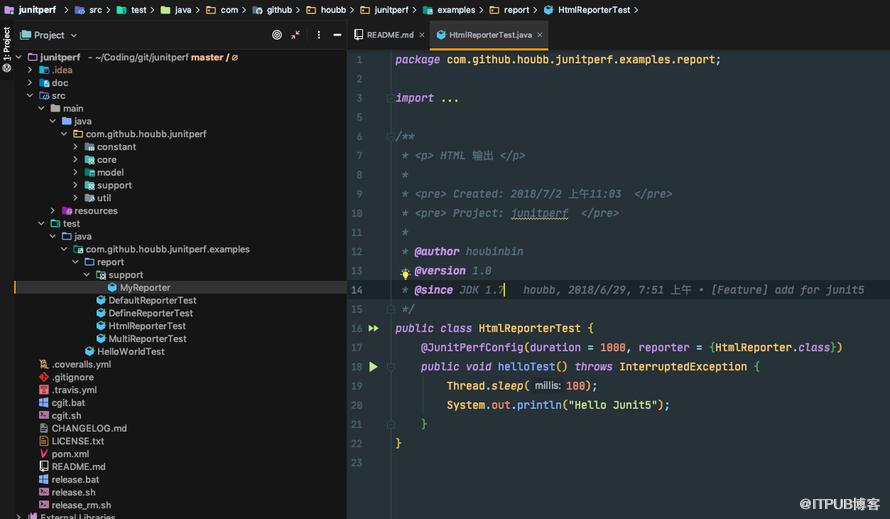
Task: Toggle fold of the javadoc comment at line 6
Action: pos(391,136)
